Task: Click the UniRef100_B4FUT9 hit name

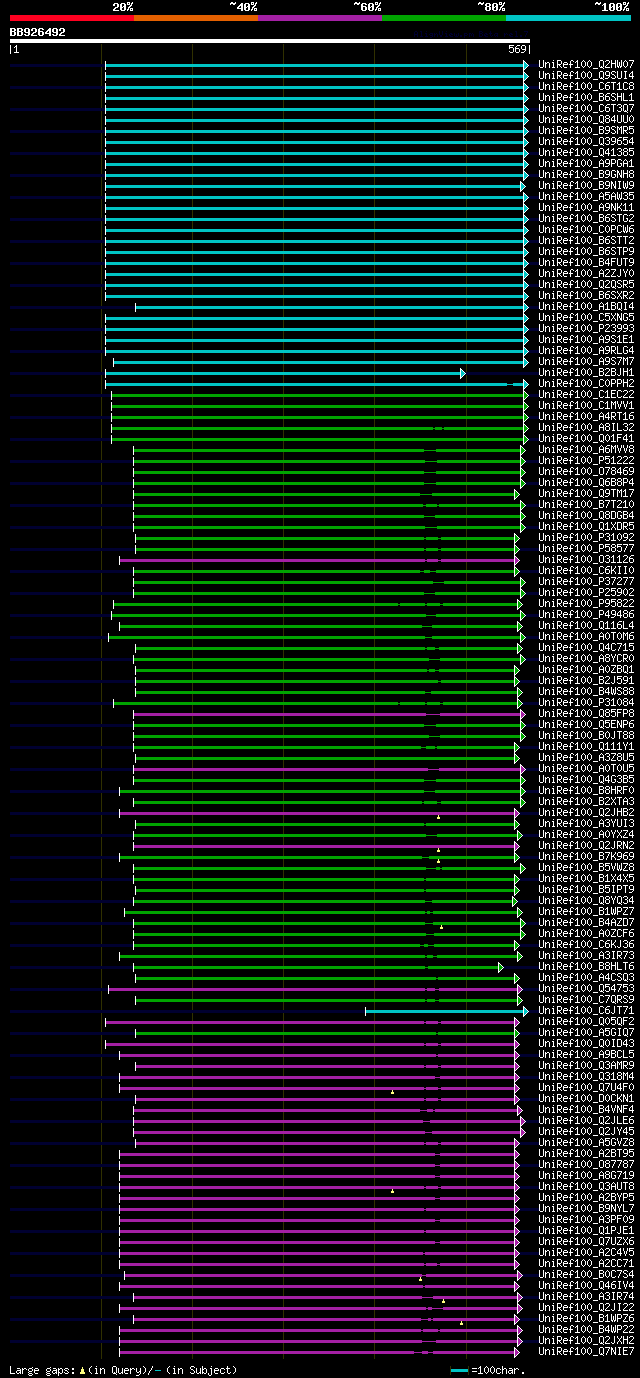Action: tap(586, 263)
